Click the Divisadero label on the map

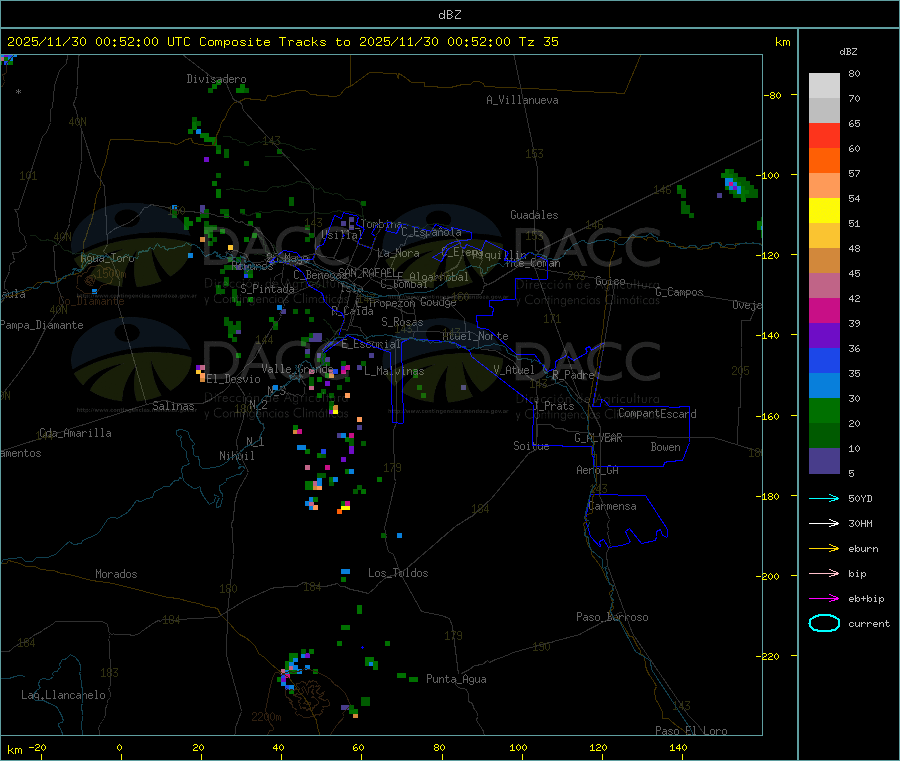216,79
